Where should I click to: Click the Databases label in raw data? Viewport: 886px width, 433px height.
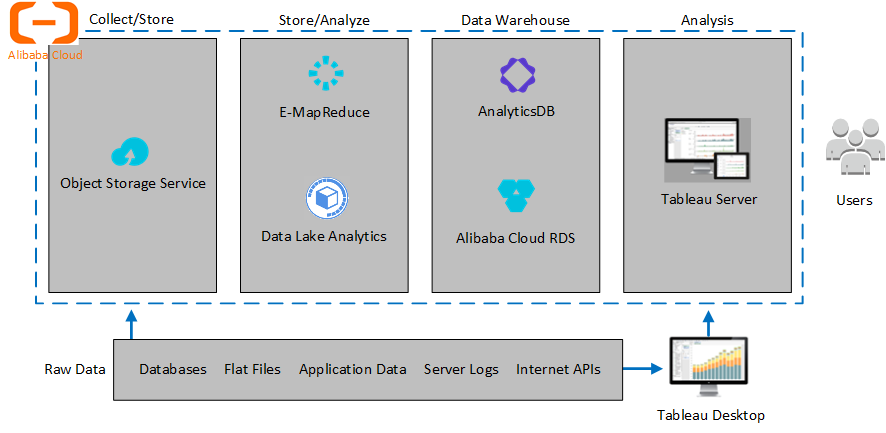173,369
